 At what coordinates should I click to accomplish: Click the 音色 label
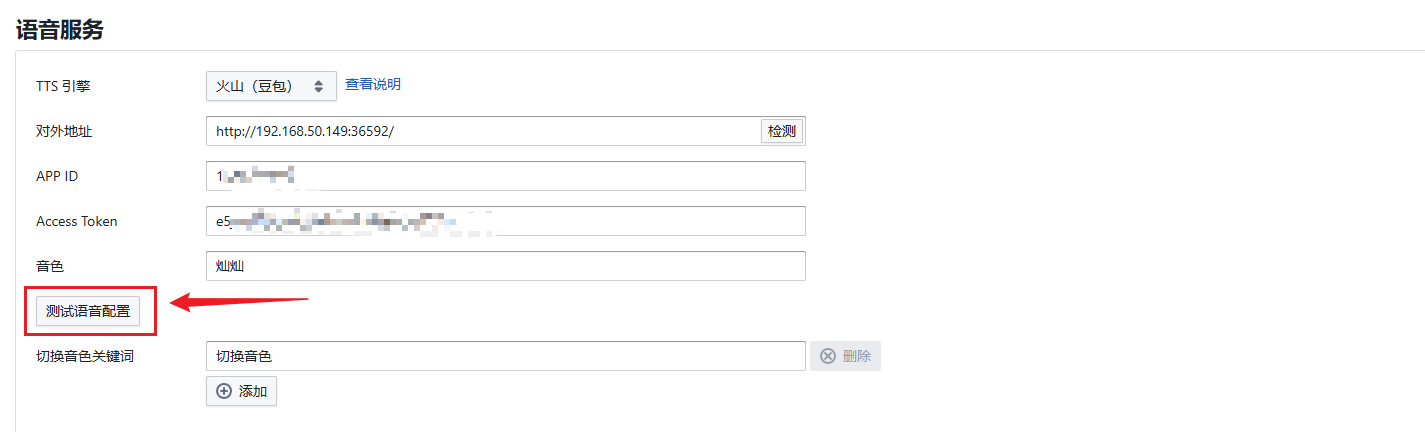(x=50, y=266)
